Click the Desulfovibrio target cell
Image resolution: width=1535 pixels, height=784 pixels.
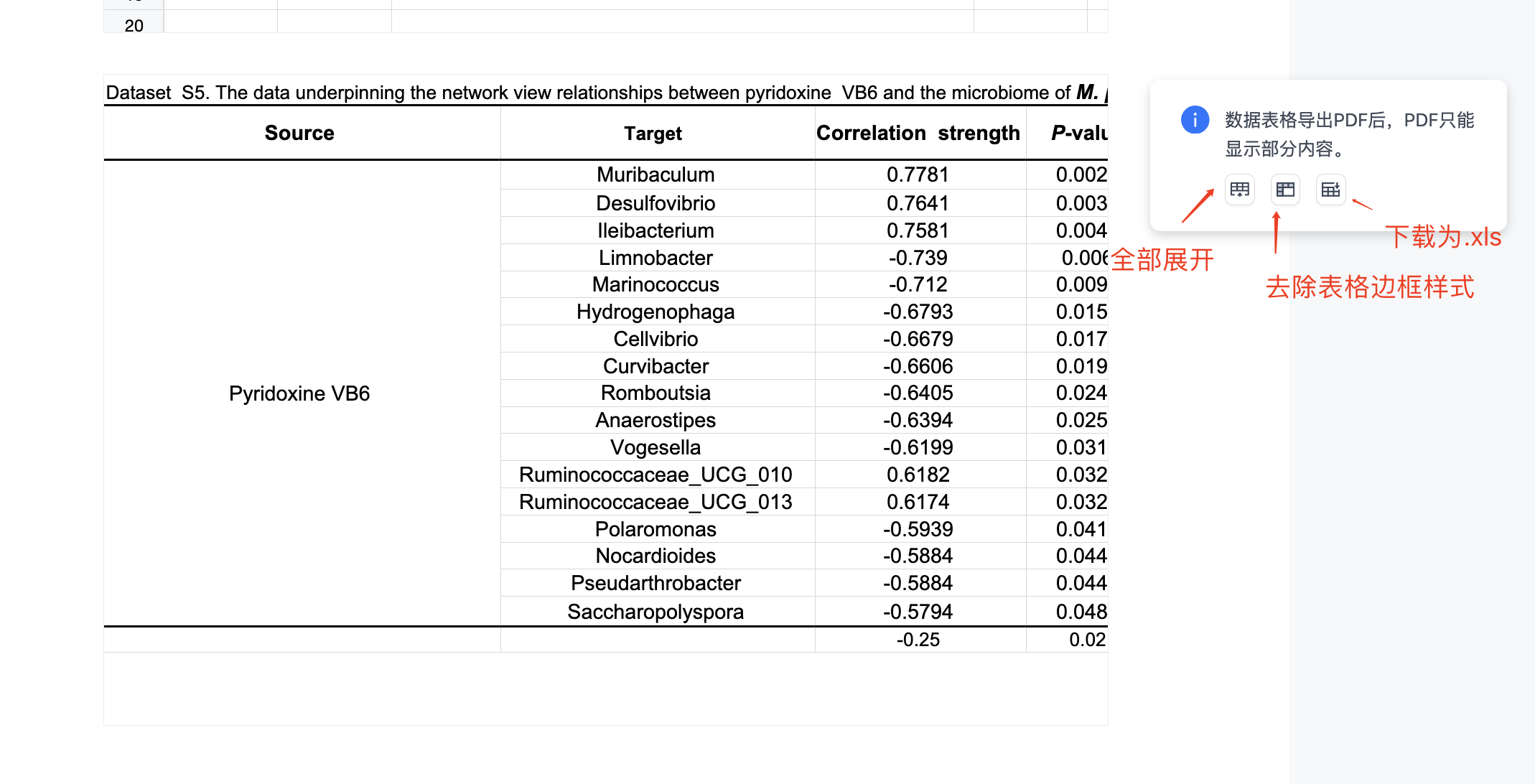[657, 203]
